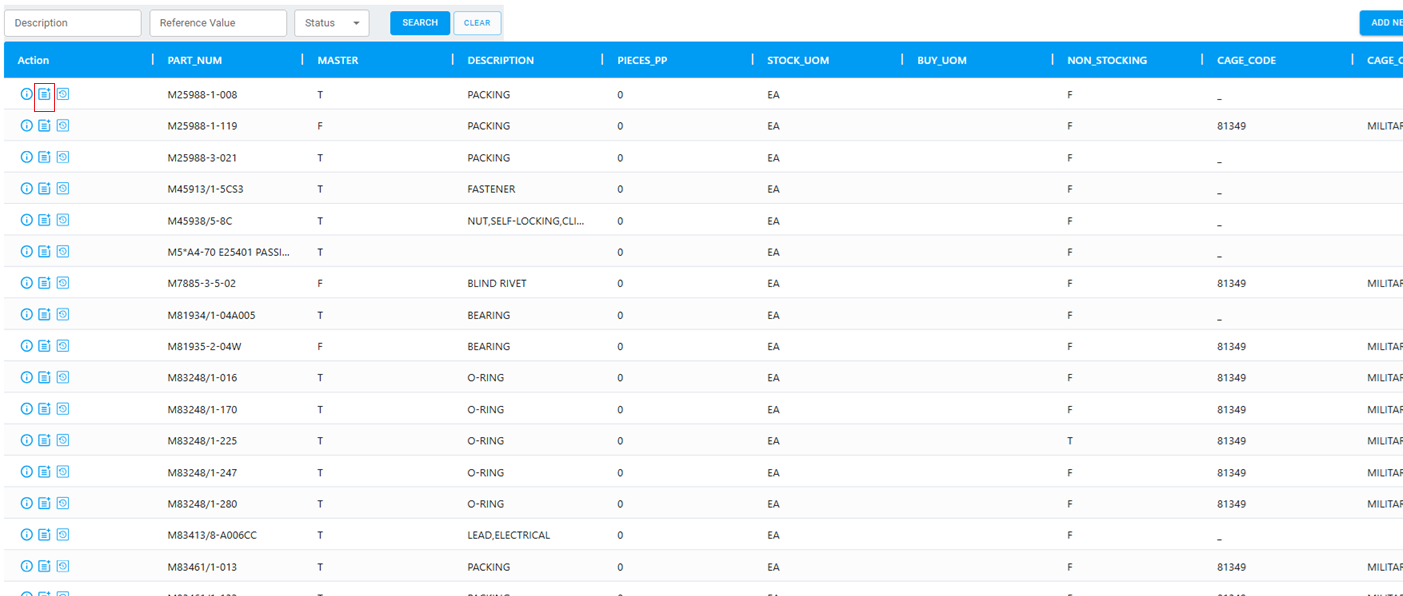Screen dimensions: 1403x596
Task: Open info icon for M5*A4-70 E25401 row
Action: click(27, 251)
